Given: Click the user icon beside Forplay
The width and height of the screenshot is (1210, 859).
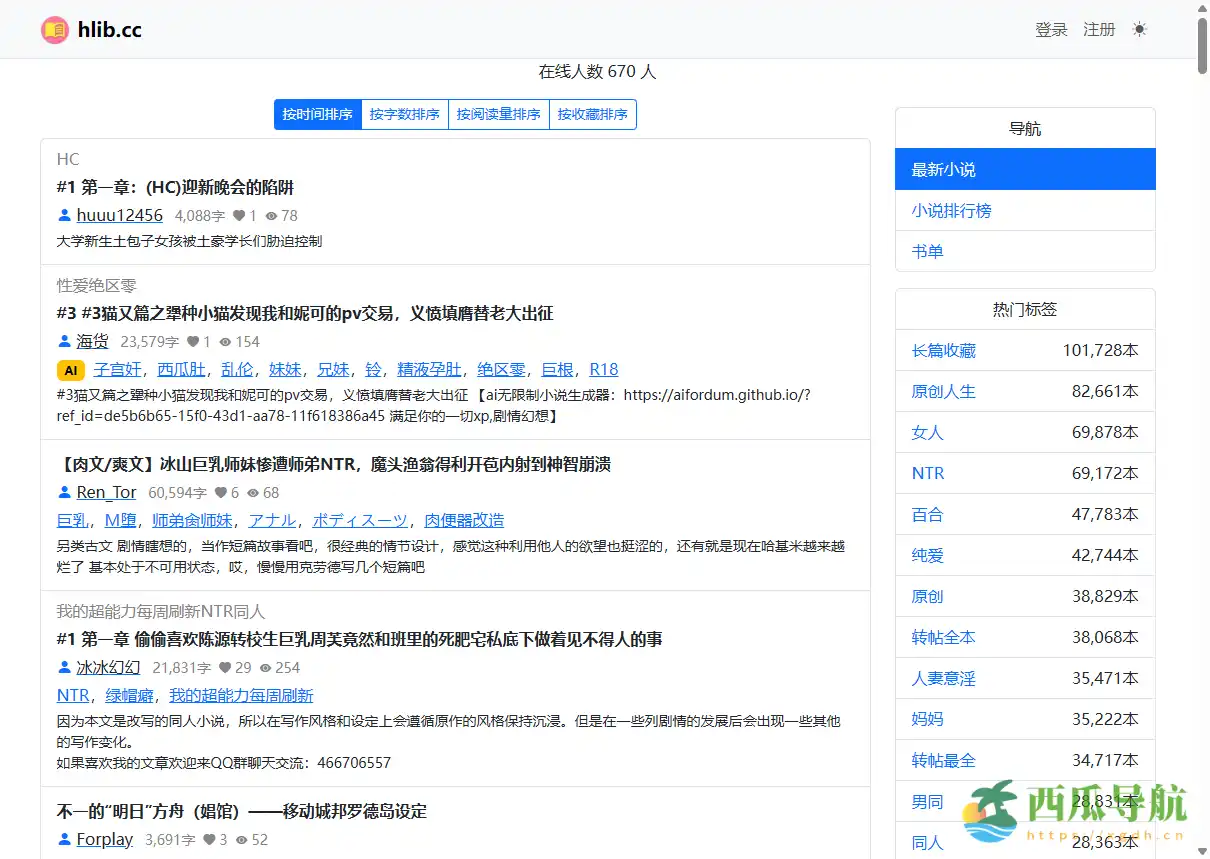Looking at the screenshot, I should [x=63, y=839].
